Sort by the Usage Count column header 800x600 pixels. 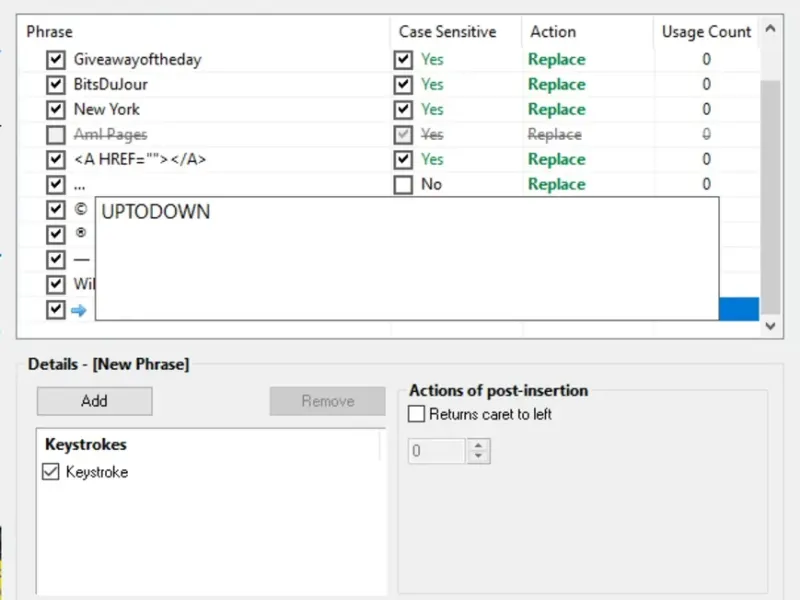[x=706, y=32]
